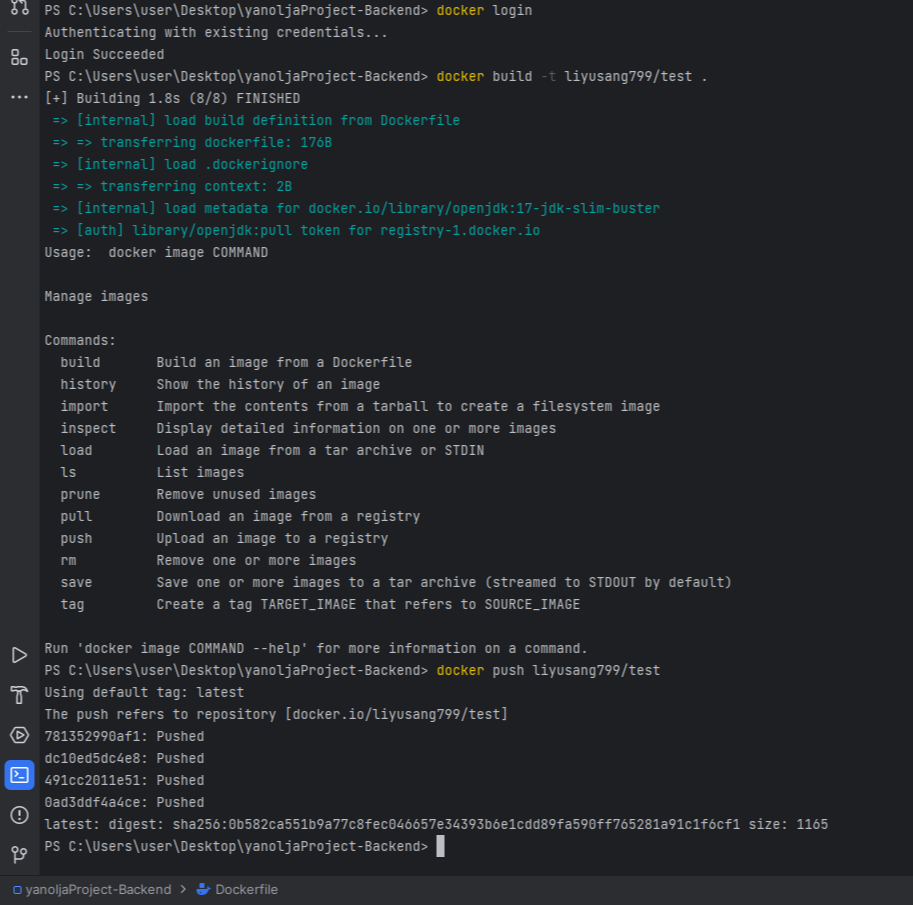This screenshot has height=905, width=913.
Task: Click '[+] Building 1.8s (8/8) FINISHED' line
Action: coord(172,98)
